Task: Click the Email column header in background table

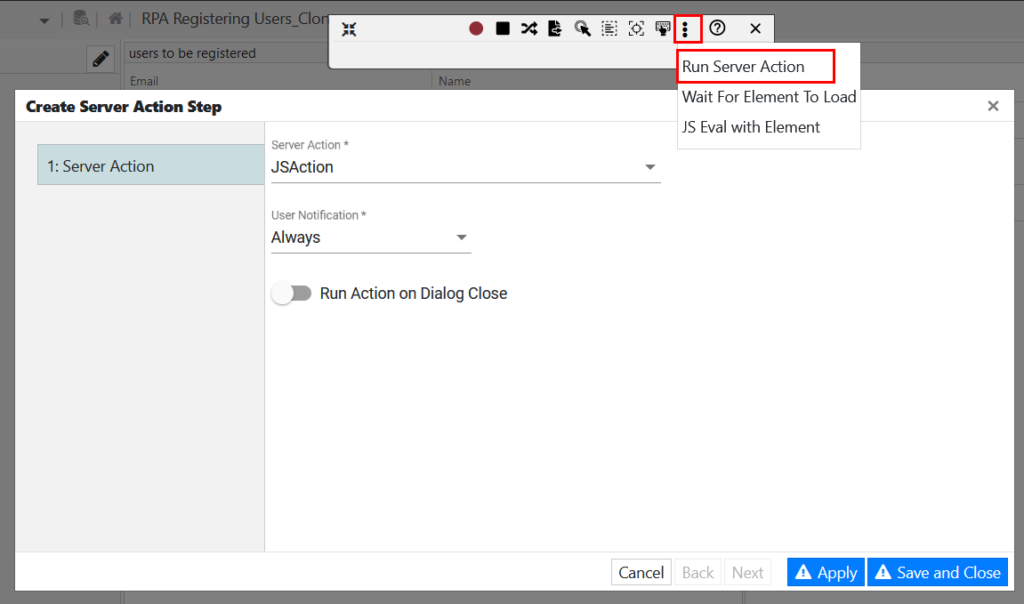Action: 144,82
